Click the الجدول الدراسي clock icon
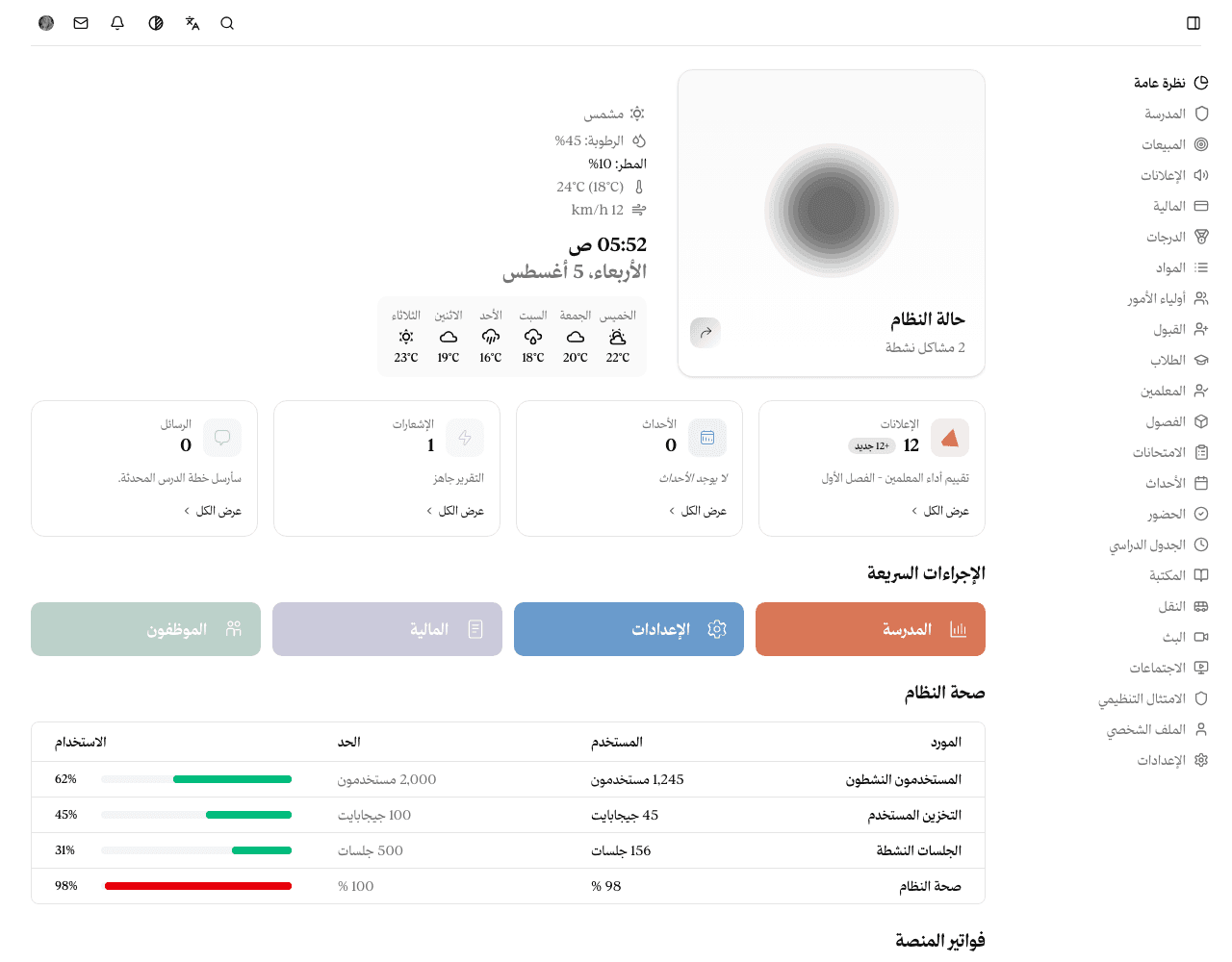Viewport: 1232px width, 962px height. point(1201,544)
